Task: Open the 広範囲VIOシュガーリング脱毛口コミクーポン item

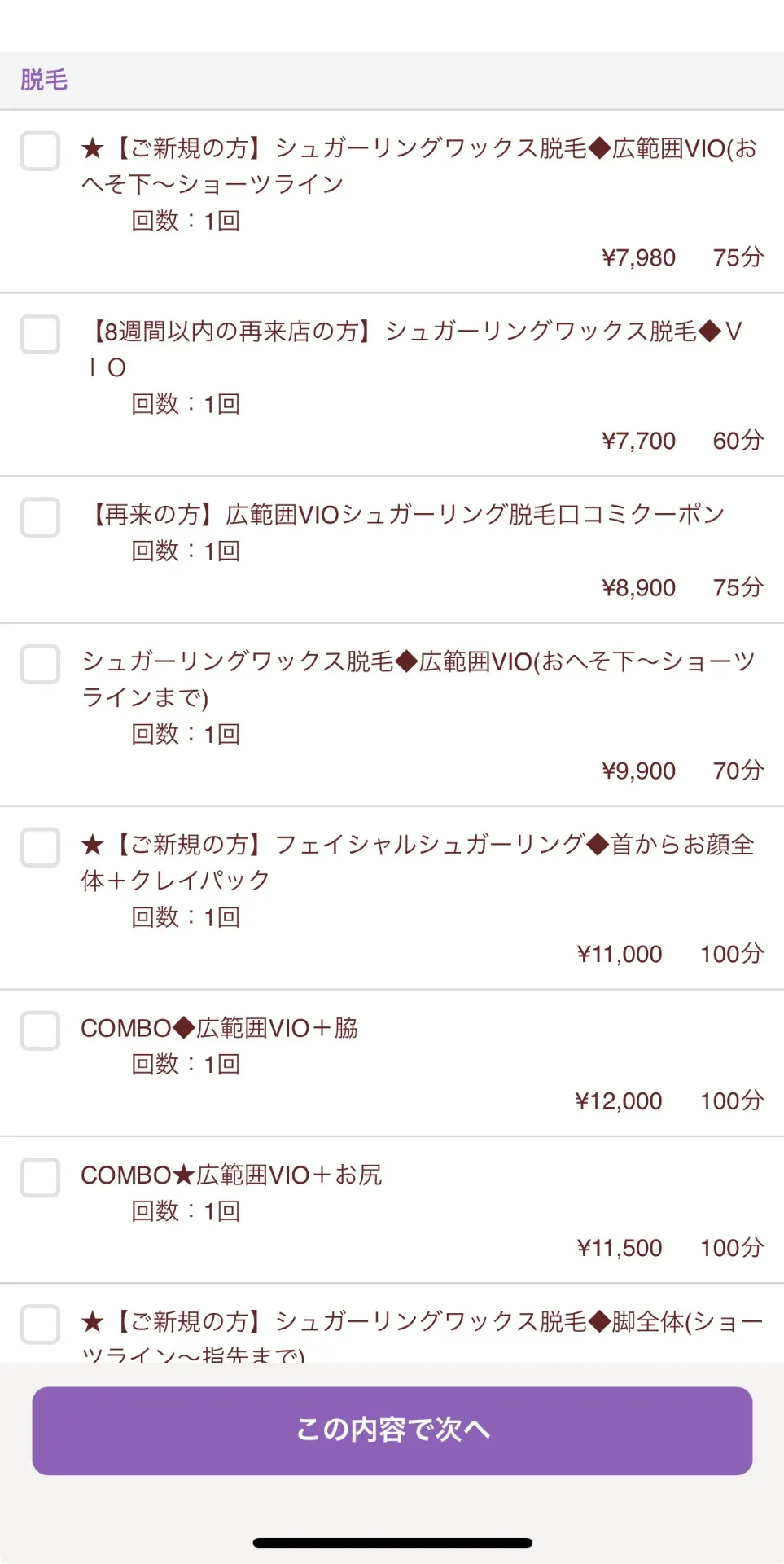Action: click(x=405, y=515)
